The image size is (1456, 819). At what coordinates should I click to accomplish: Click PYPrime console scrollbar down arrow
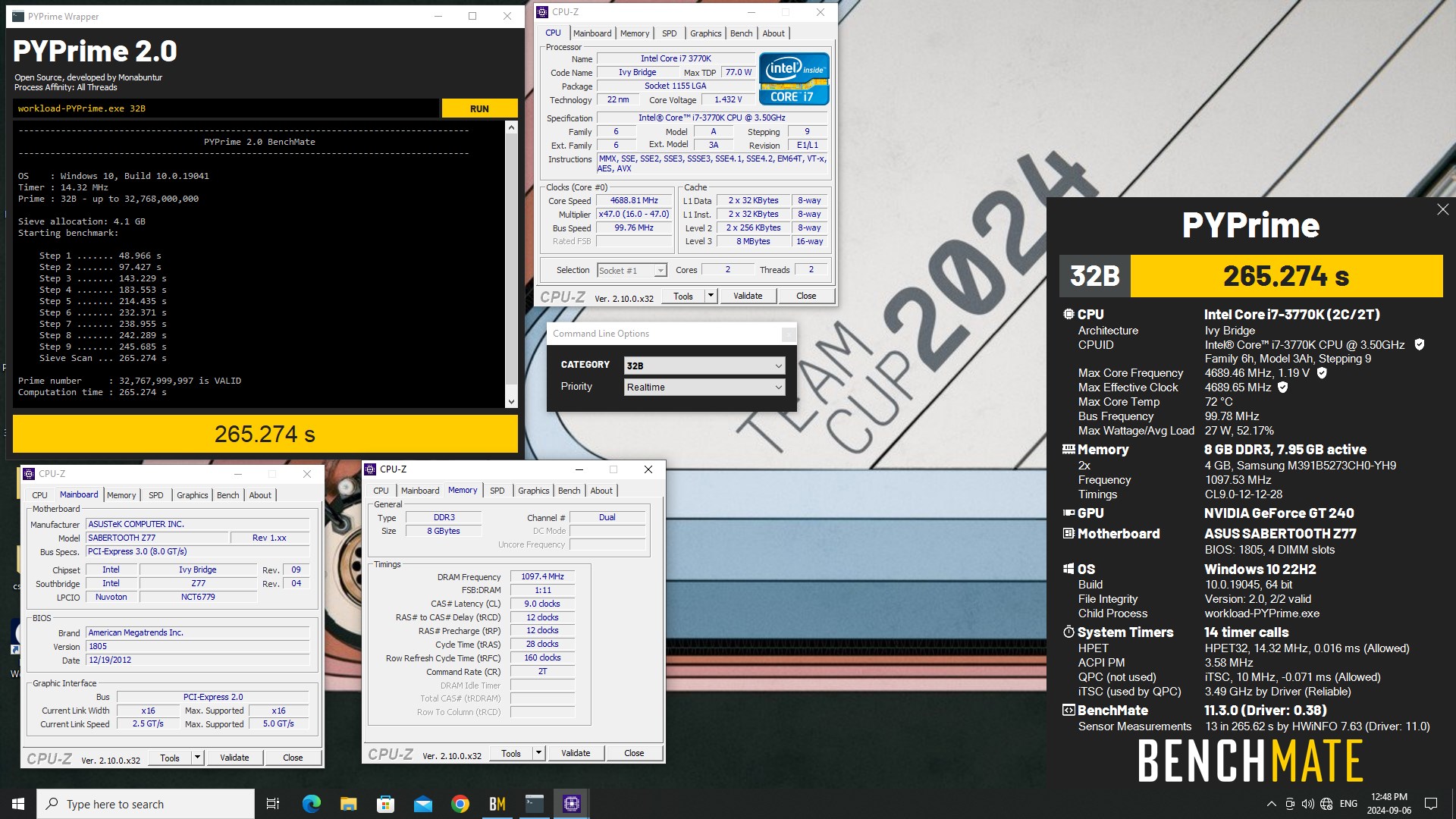pos(511,402)
